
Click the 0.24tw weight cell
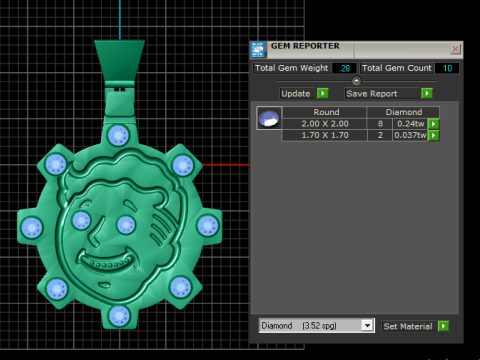(x=410, y=124)
